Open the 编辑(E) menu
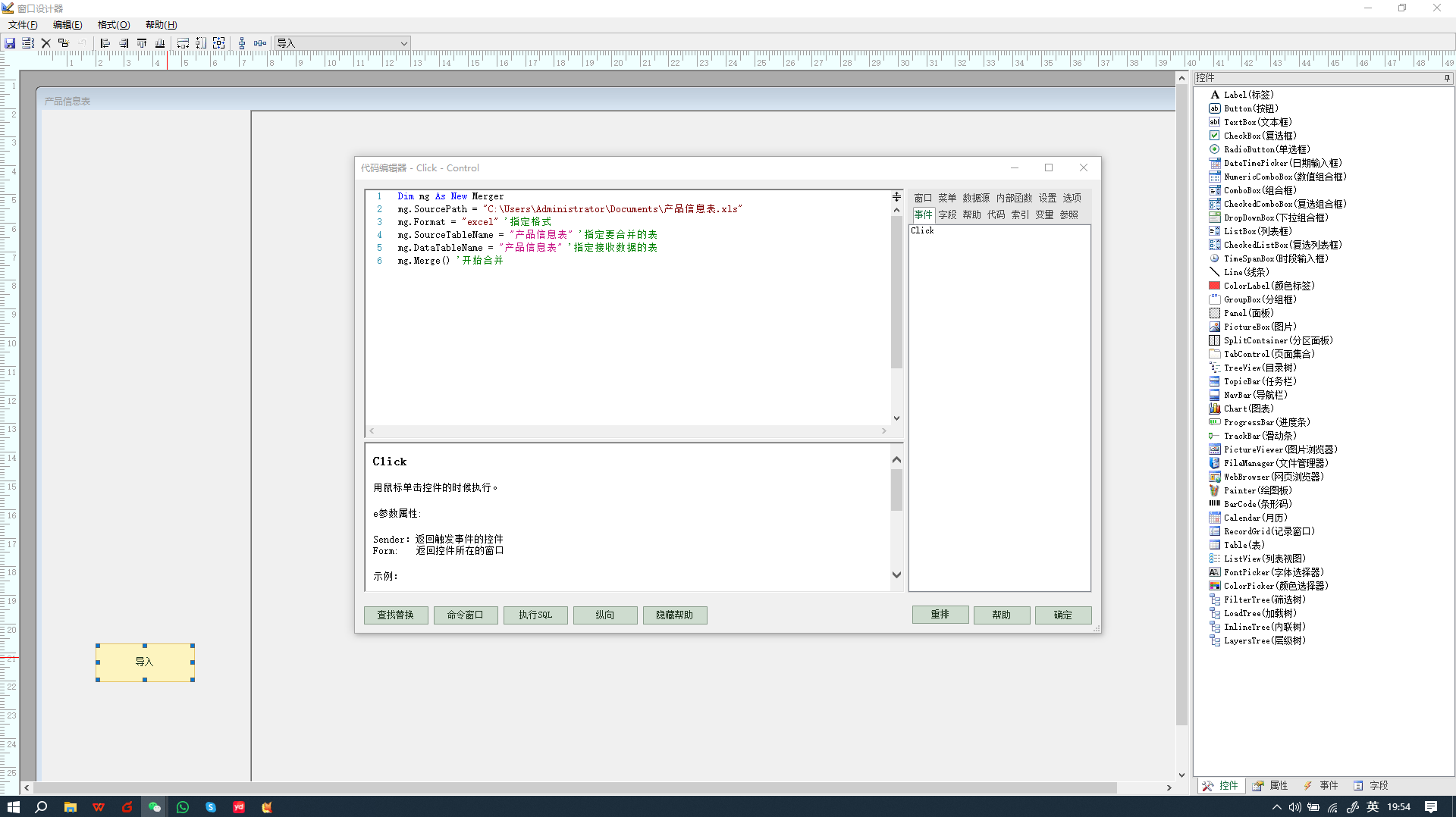The image size is (1456, 817). pos(67,25)
